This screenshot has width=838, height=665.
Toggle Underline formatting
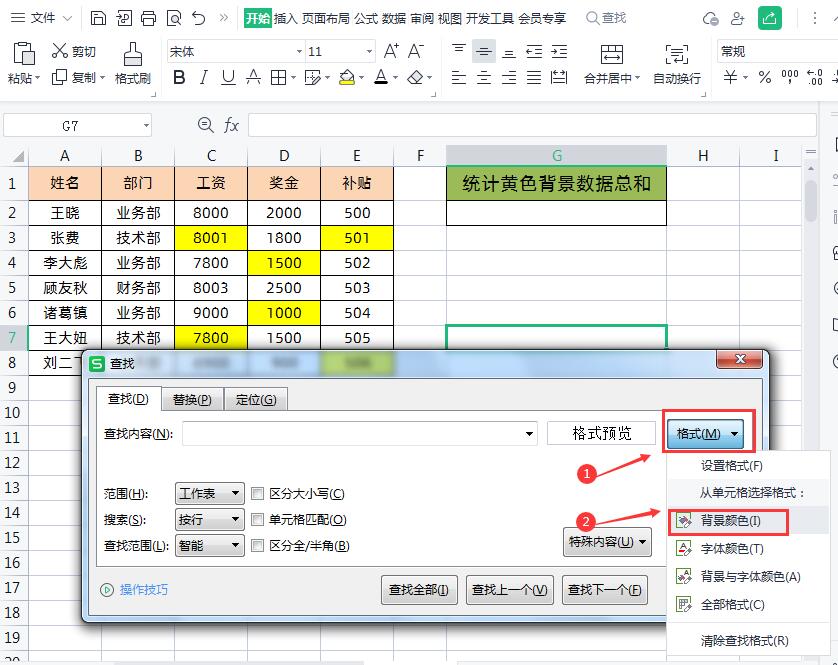pos(228,78)
